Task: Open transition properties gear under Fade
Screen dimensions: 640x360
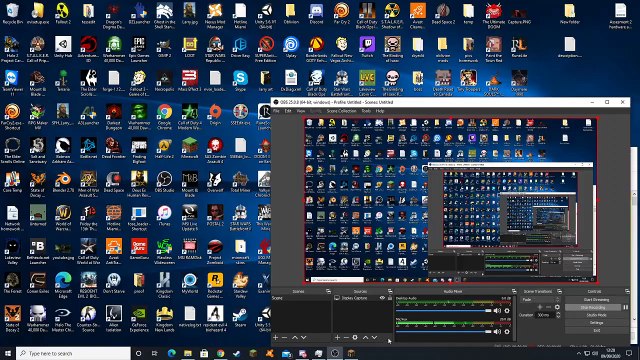Action: pyautogui.click(x=557, y=307)
